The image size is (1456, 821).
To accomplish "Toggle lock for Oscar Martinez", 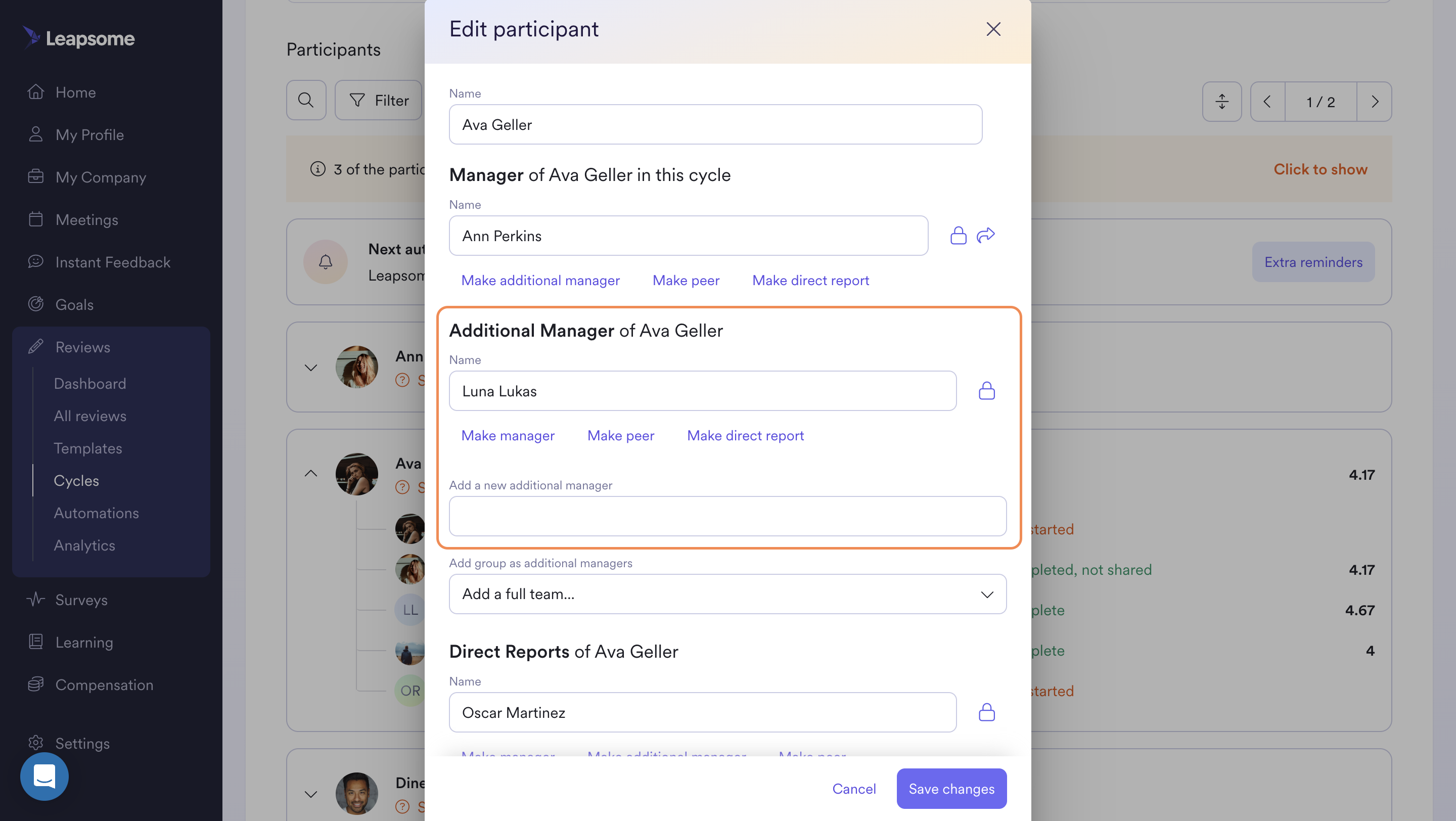I will 986,712.
